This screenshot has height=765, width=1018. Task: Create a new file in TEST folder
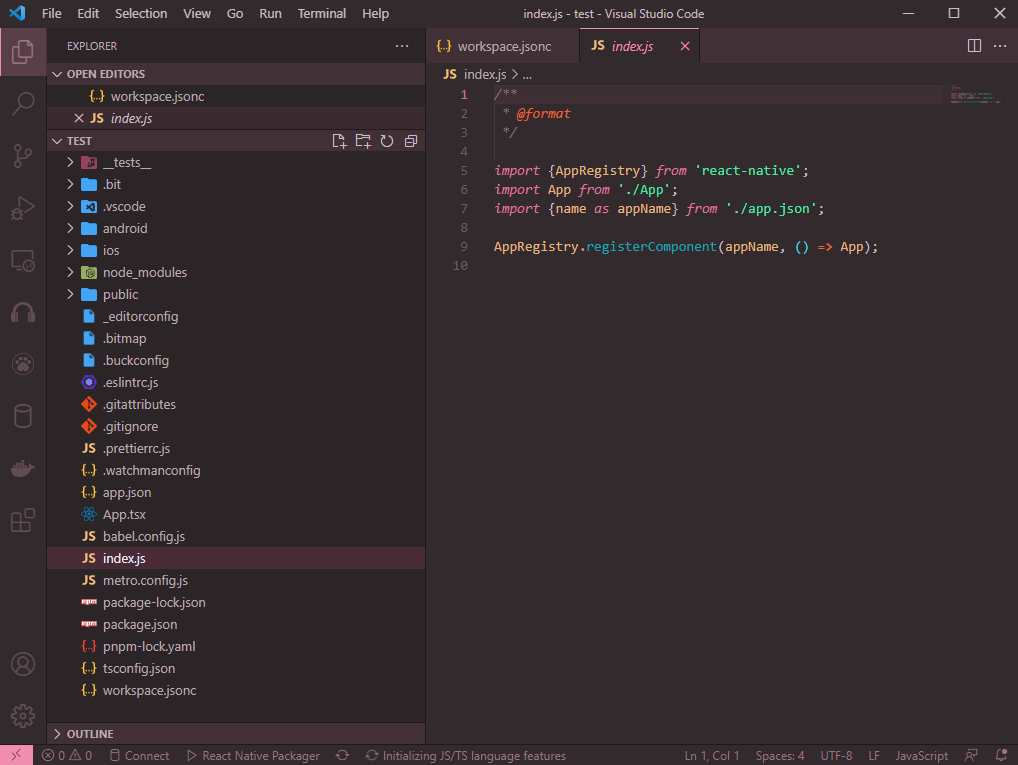[x=339, y=141]
